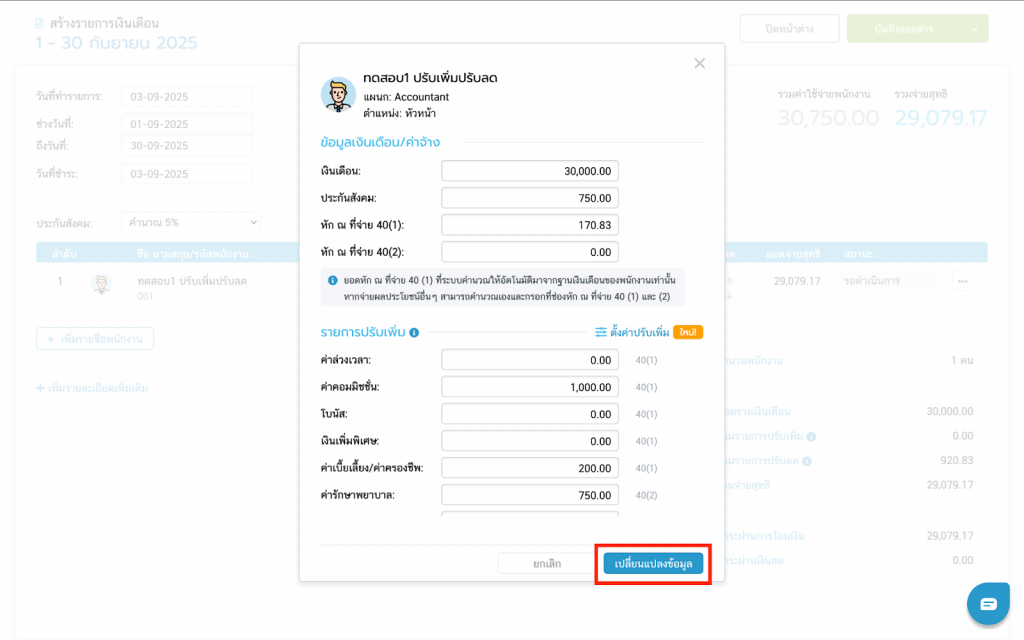Open ตั้งค่าปรับเพิ่ม settings link

coord(633,332)
